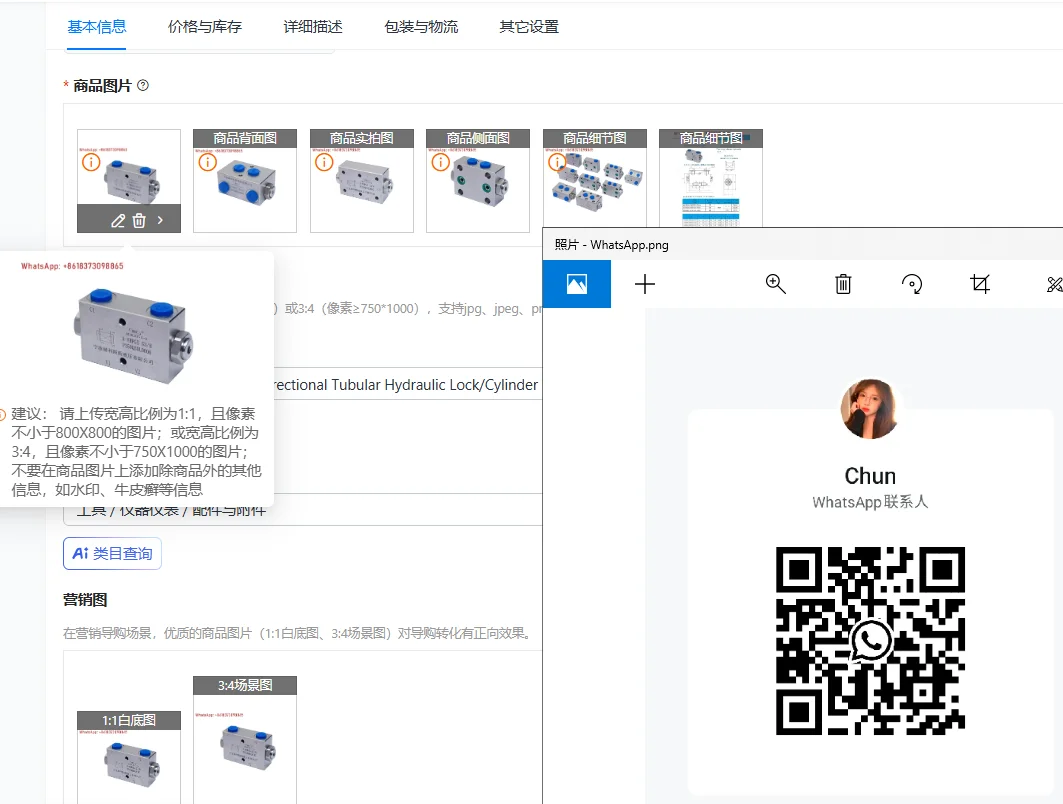
Task: Click the warning icon on 商品背面图 thumbnail
Action: pyautogui.click(x=207, y=161)
